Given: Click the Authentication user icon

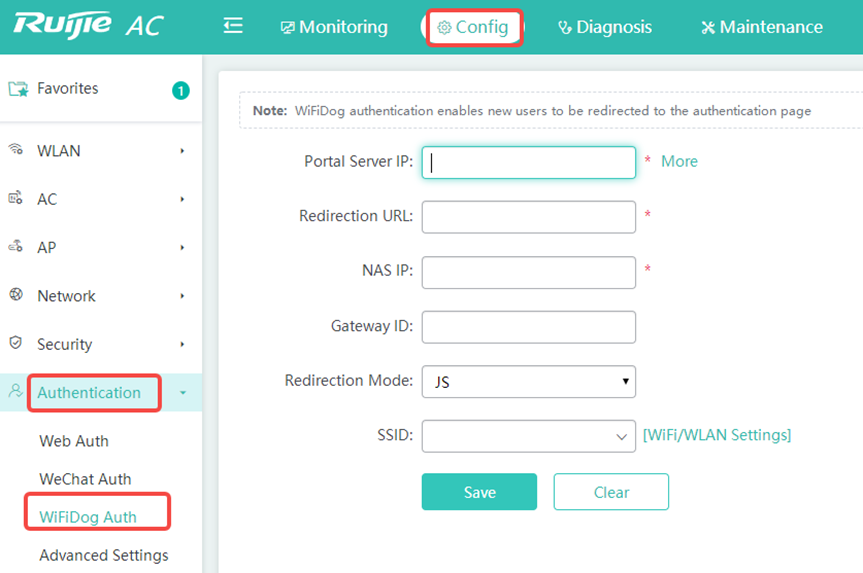Looking at the screenshot, I should point(16,391).
